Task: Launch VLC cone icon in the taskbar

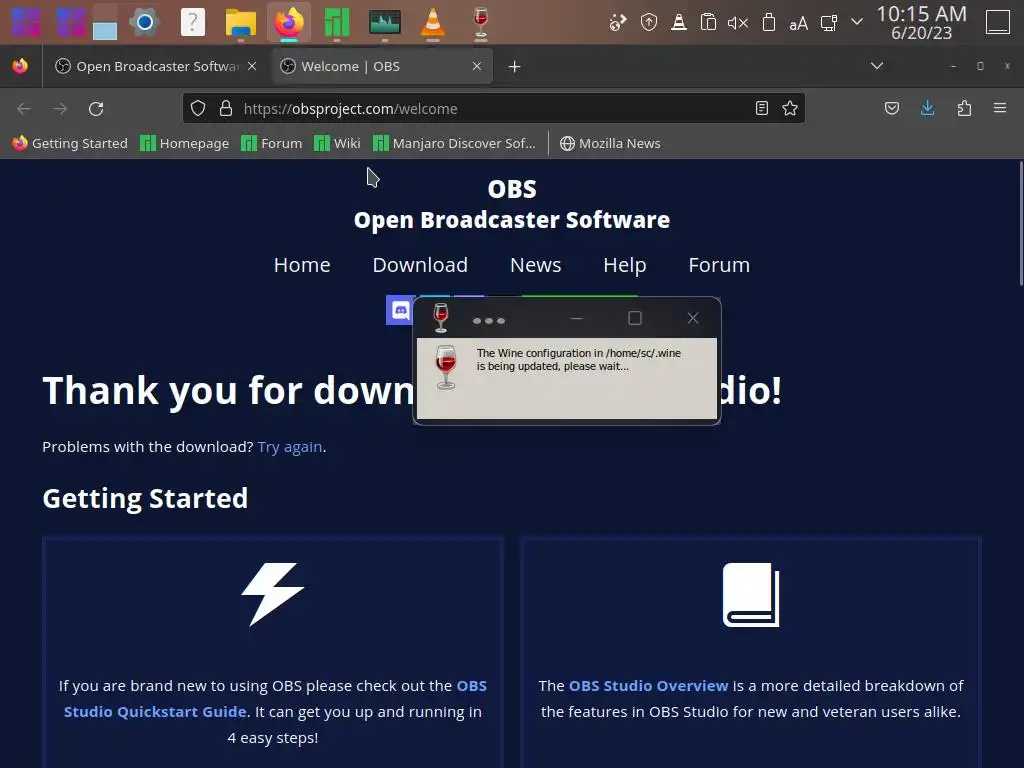Action: tap(432, 23)
